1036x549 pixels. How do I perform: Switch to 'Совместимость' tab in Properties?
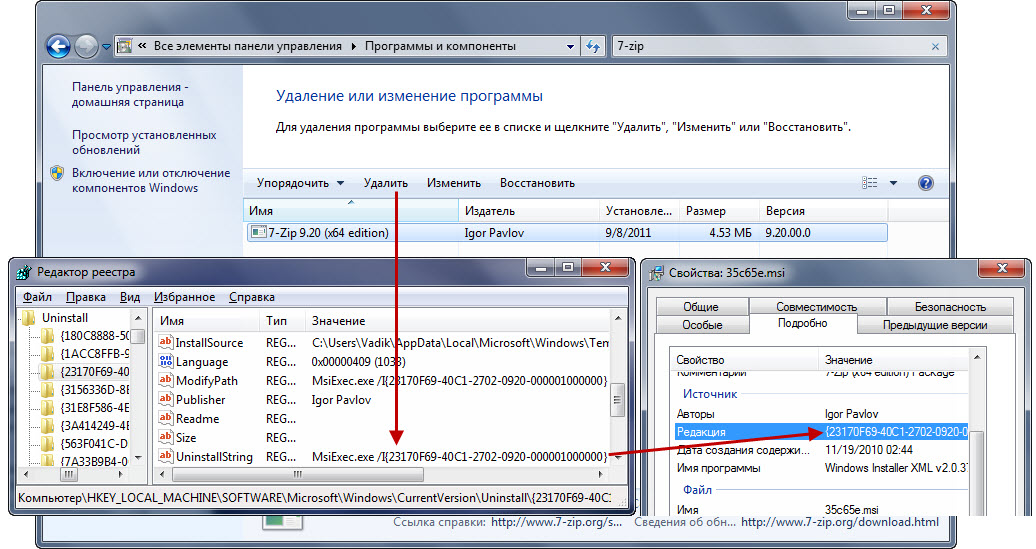coord(817,307)
